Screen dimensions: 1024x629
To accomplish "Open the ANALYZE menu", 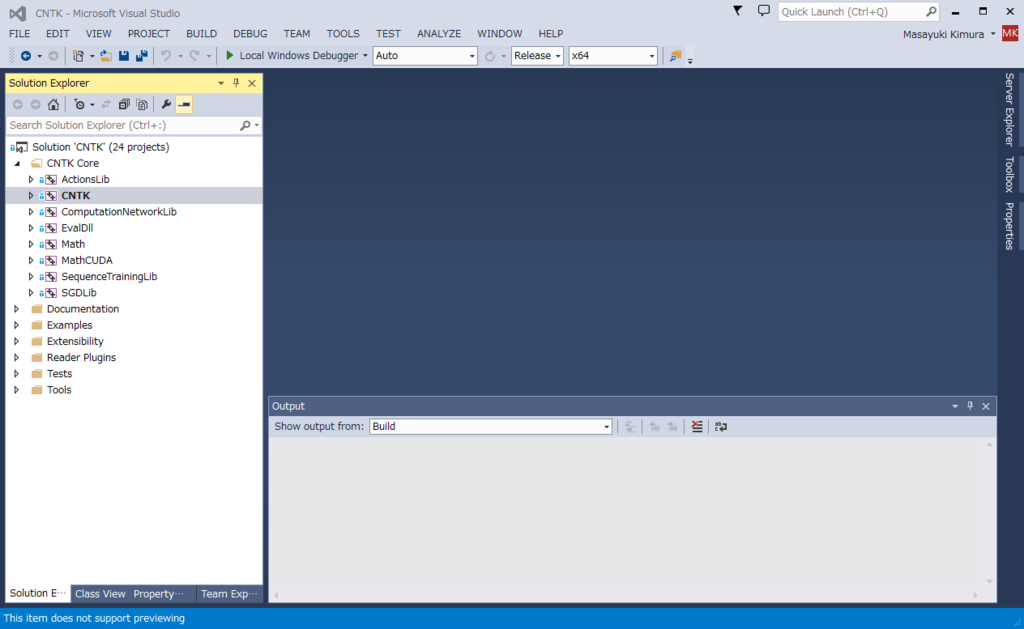I will tap(439, 33).
